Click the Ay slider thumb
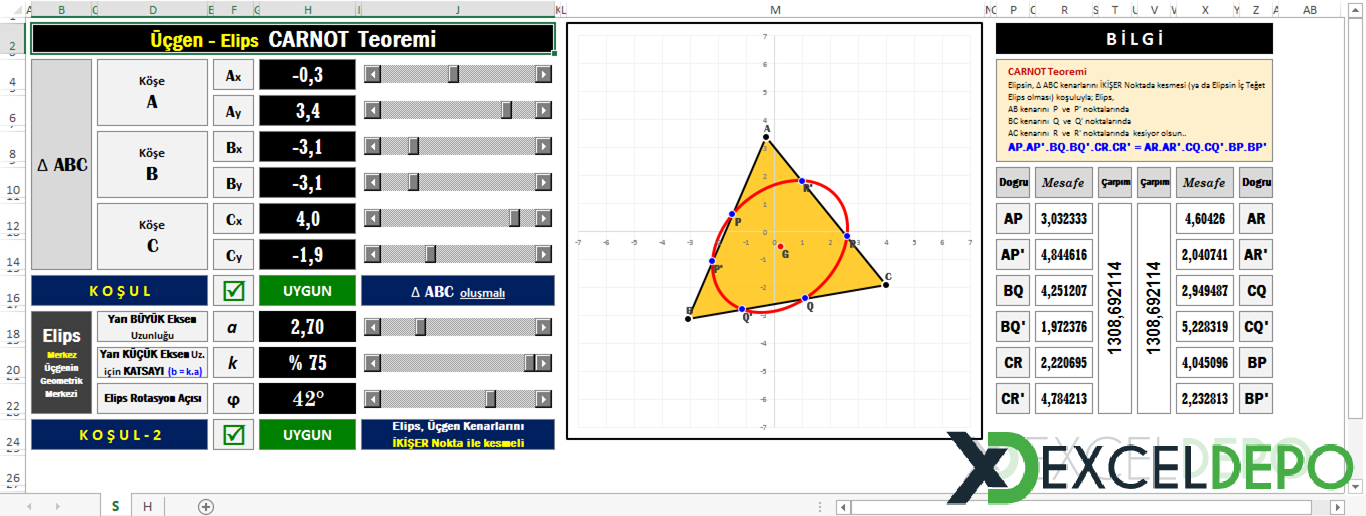Viewport: 1366px width, 516px height. pyautogui.click(x=507, y=110)
